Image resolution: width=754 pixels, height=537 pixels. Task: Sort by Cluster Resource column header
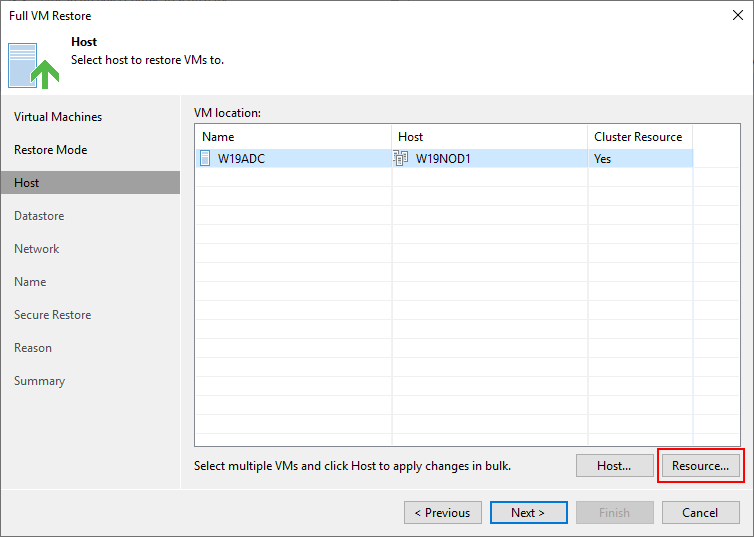pyautogui.click(x=640, y=137)
